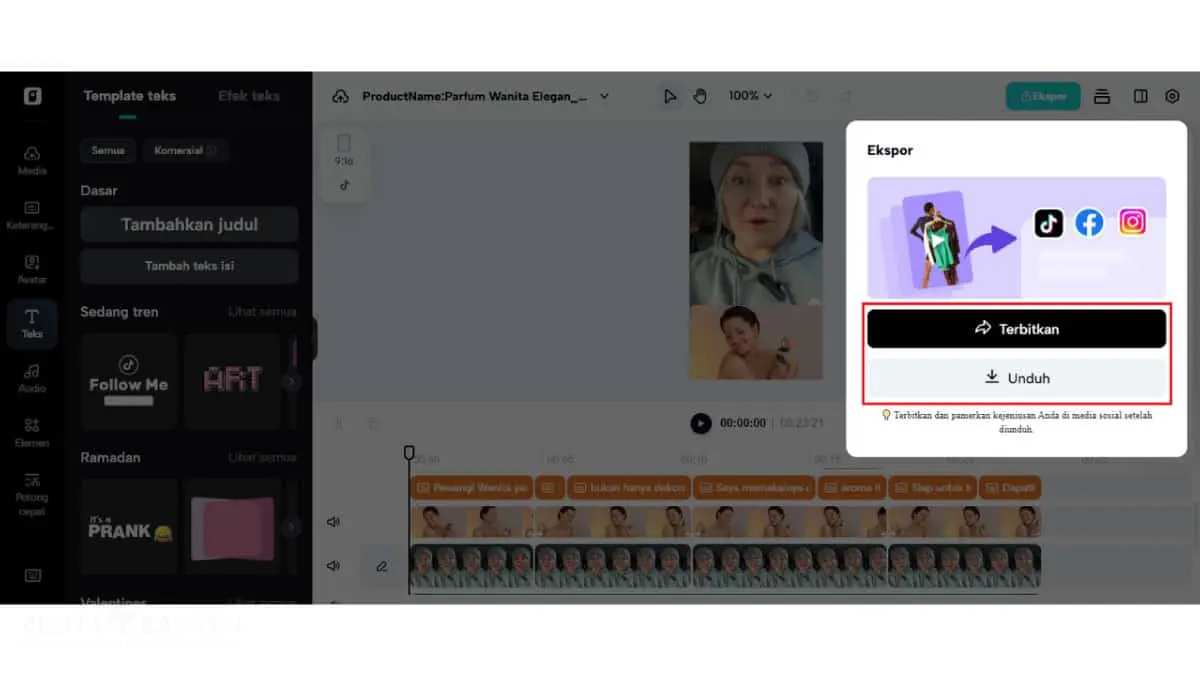Filter templates by Komersial chip
Viewport: 1200px width, 675px height.
coord(185,150)
